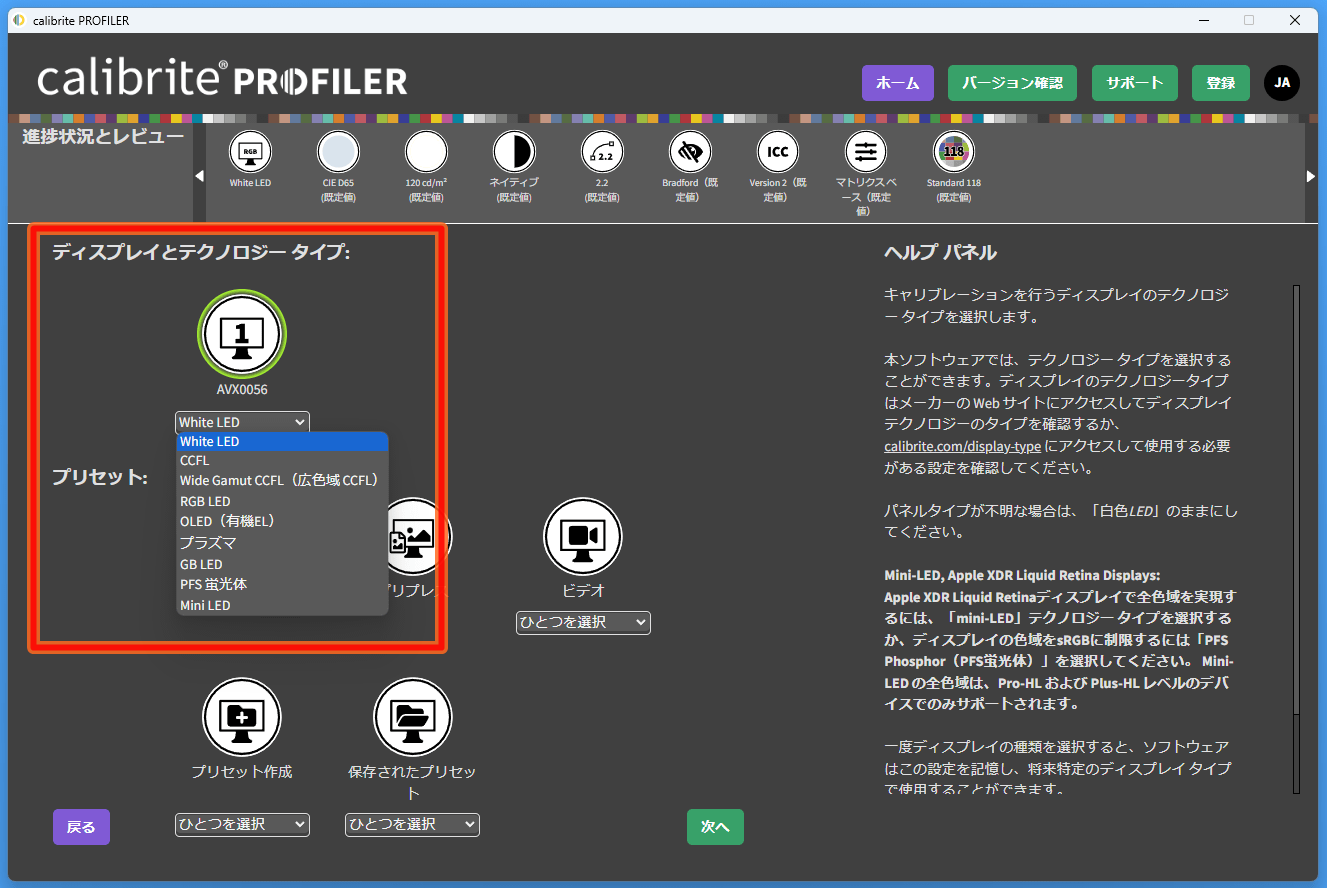This screenshot has width=1327, height=888.
Task: Click the サポート button
Action: tap(1135, 83)
